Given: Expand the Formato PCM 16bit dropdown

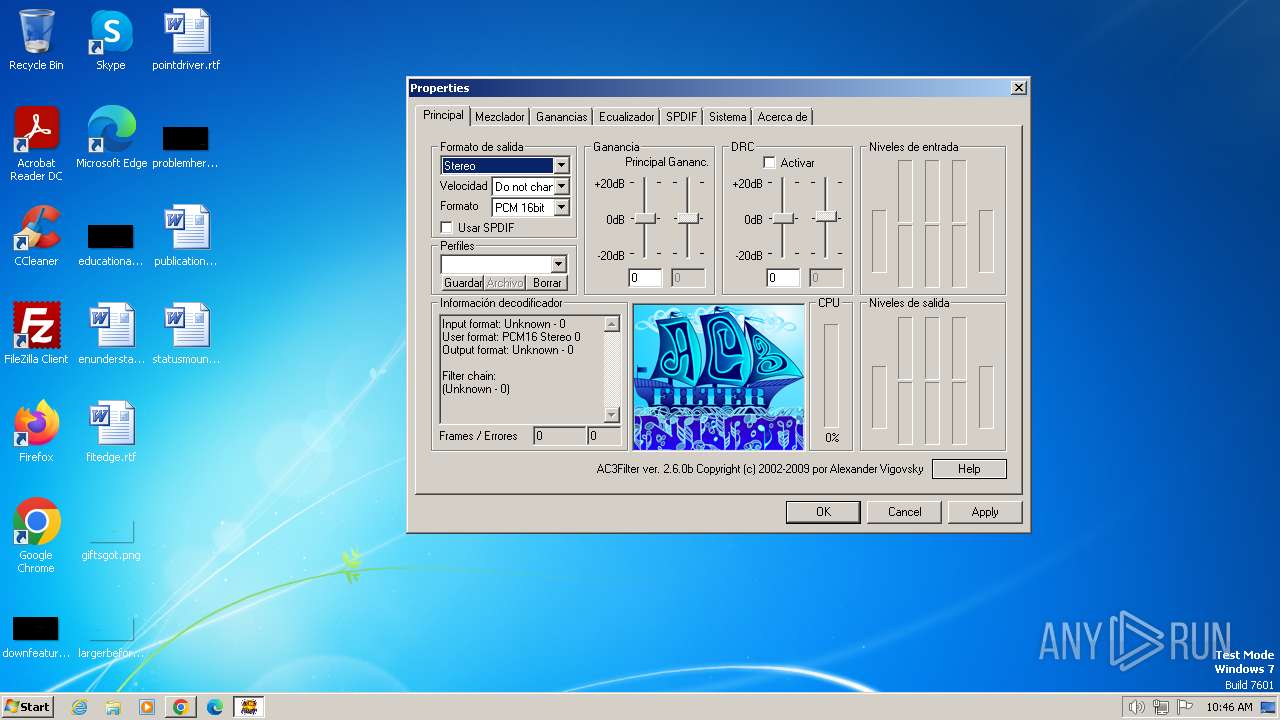Looking at the screenshot, I should point(561,208).
